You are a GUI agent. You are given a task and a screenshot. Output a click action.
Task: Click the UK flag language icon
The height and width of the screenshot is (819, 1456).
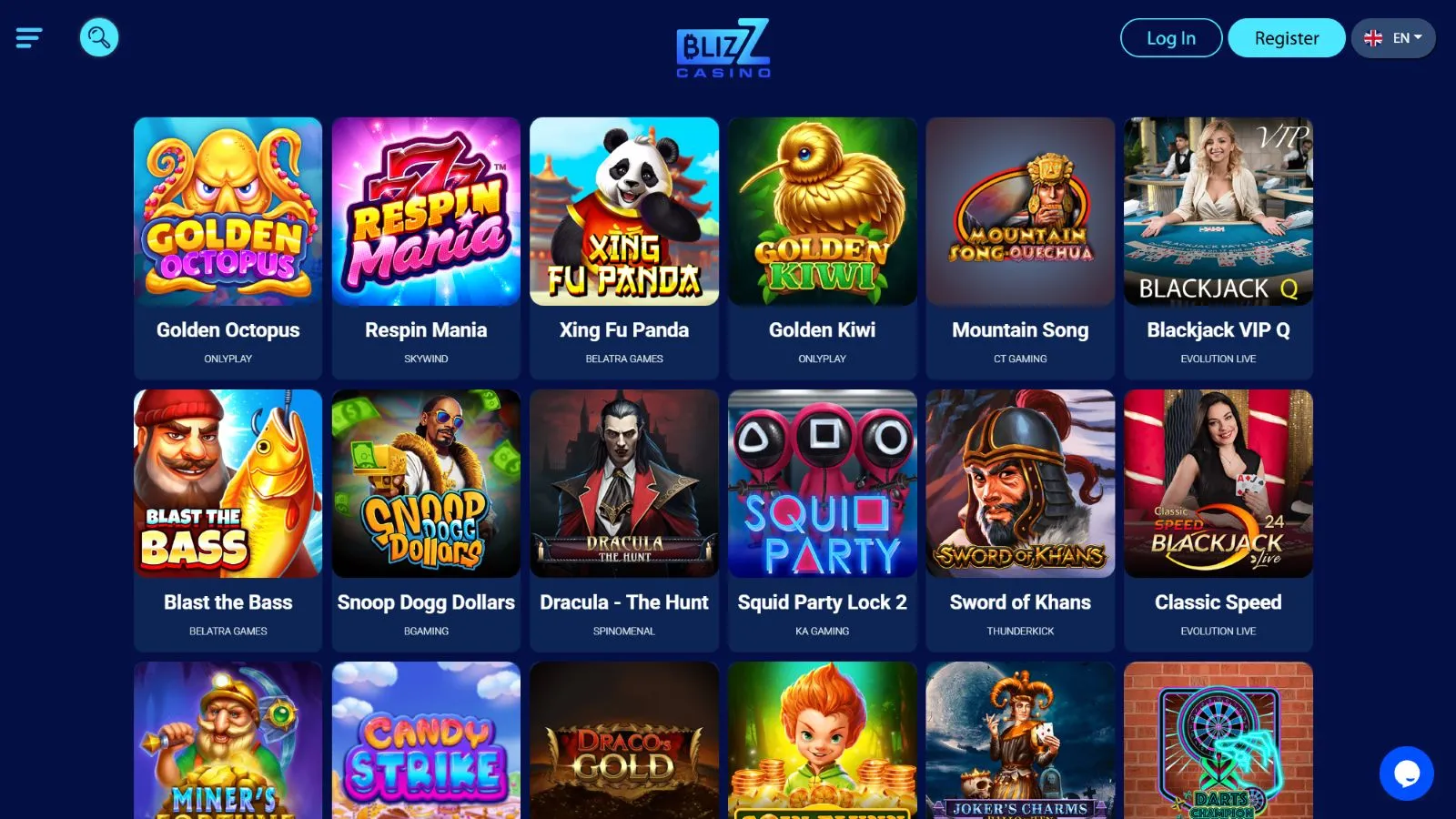[1373, 38]
